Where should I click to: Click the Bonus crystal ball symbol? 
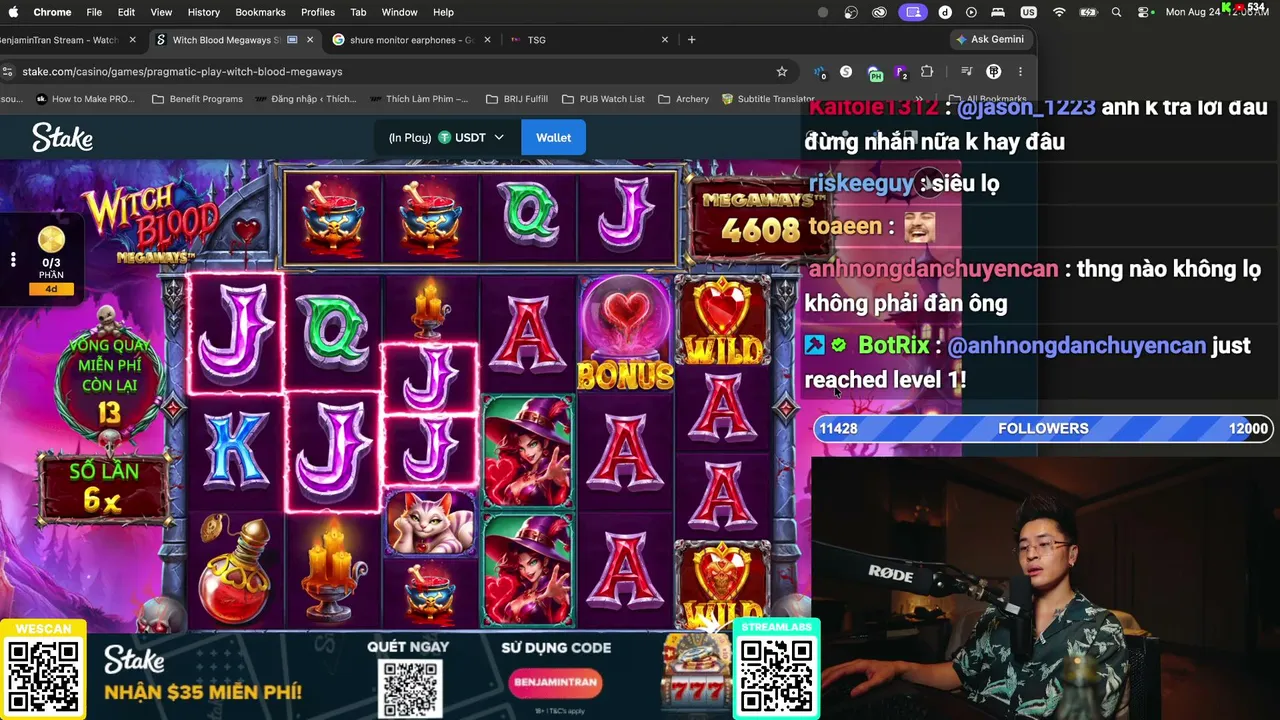[x=626, y=332]
